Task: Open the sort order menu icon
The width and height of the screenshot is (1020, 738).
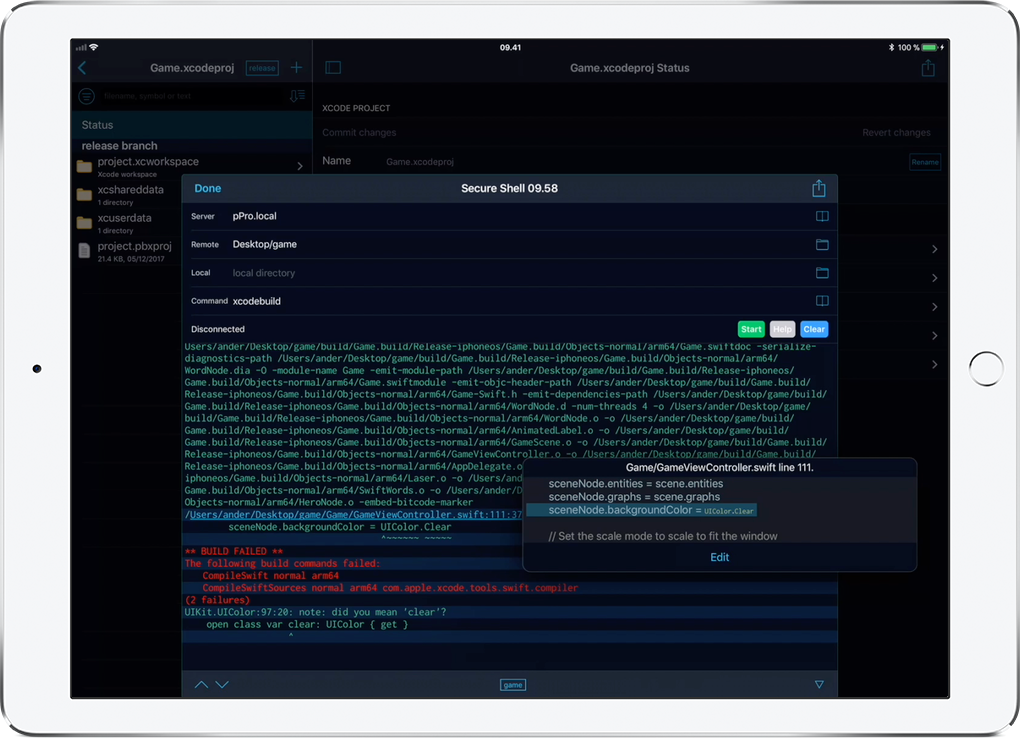Action: click(296, 96)
